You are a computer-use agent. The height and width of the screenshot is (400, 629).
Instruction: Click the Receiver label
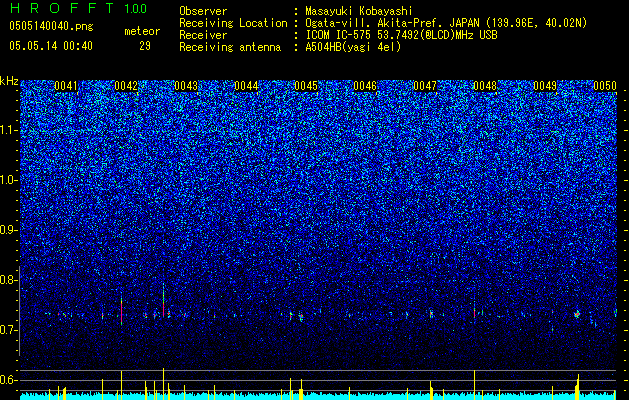tap(203, 35)
